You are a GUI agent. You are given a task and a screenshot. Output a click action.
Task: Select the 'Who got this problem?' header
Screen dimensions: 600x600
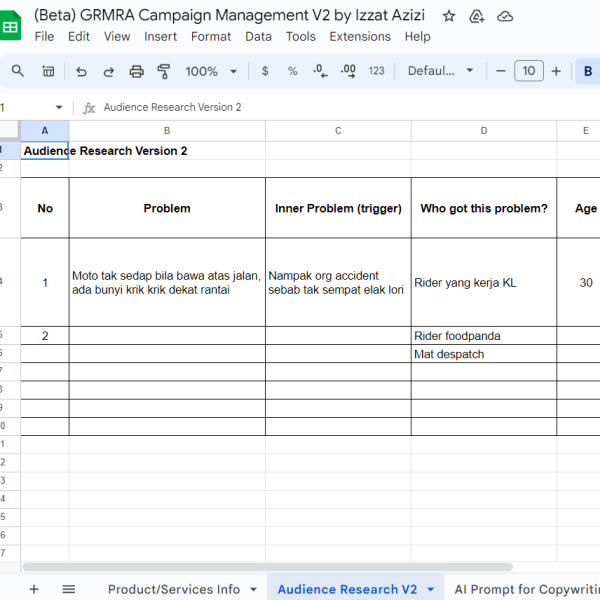tap(484, 208)
